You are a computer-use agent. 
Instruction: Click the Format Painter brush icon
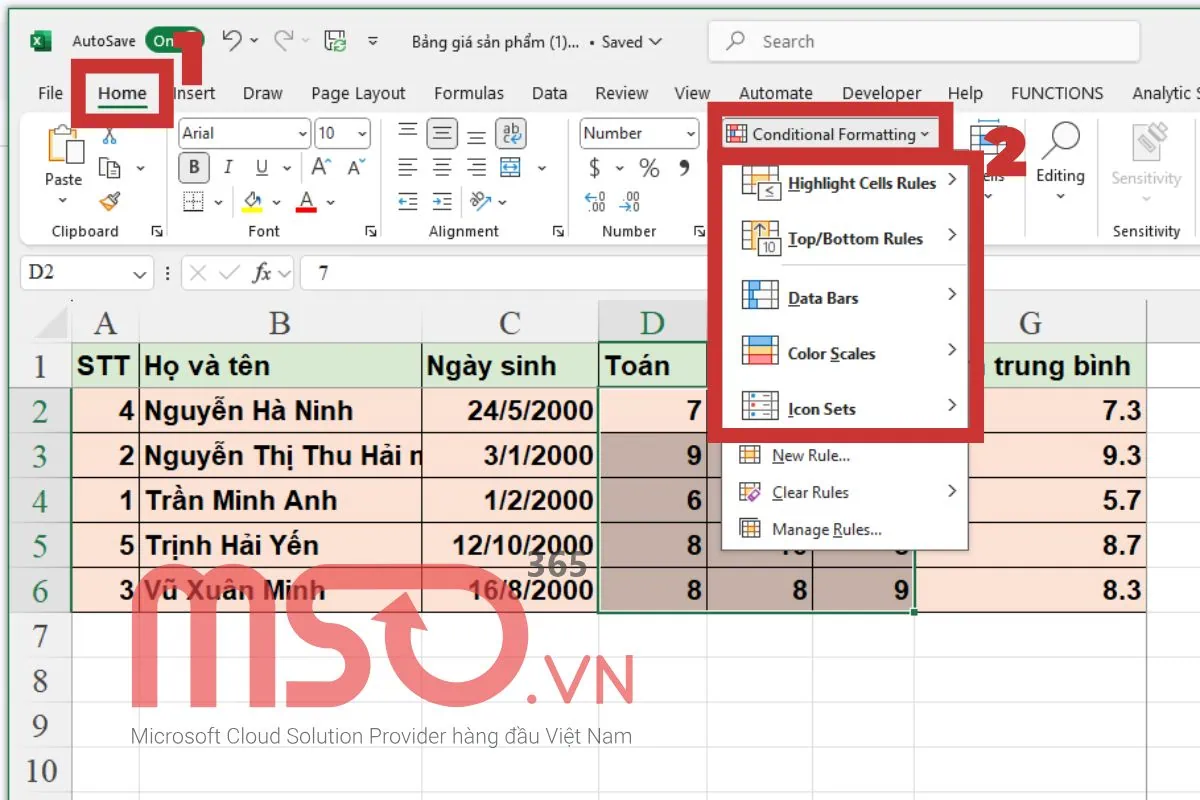[x=109, y=201]
